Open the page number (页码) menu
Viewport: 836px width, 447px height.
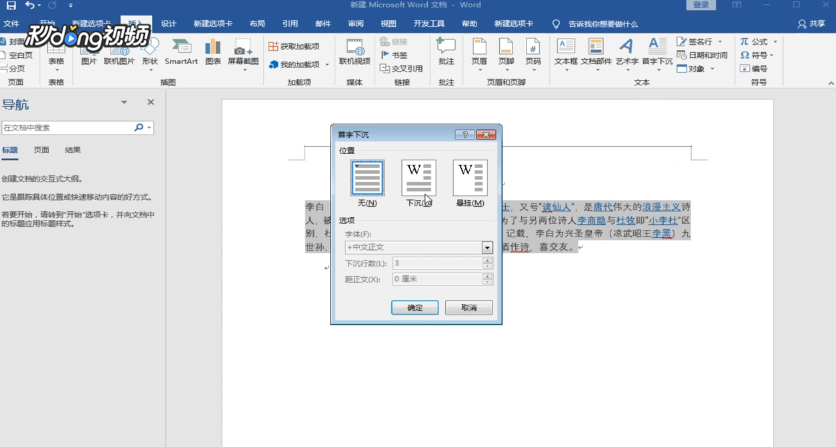(x=533, y=54)
